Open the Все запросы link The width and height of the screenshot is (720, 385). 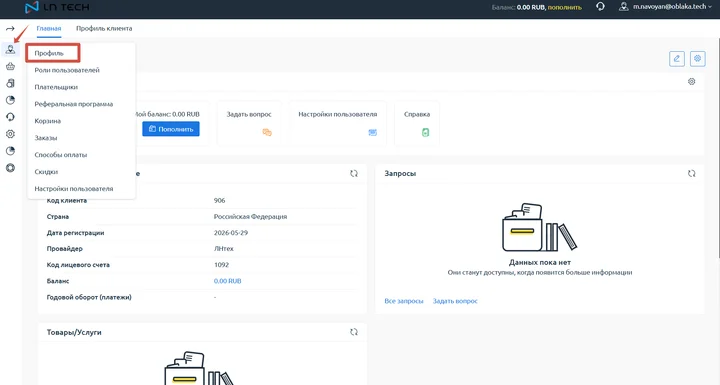pos(404,301)
